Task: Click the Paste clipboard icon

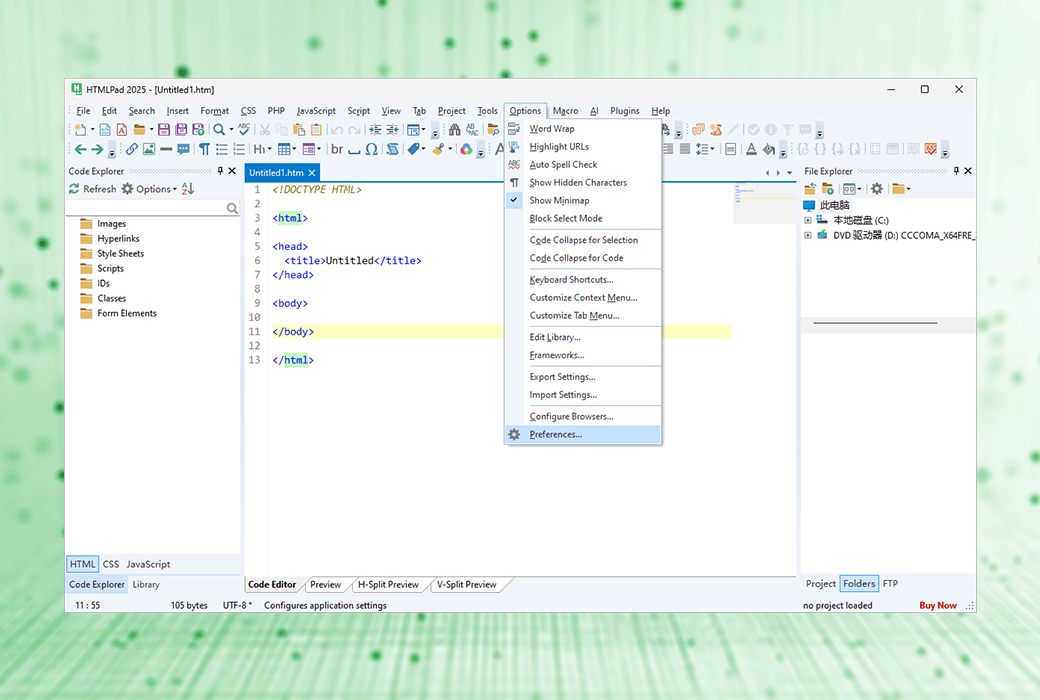Action: pos(299,129)
